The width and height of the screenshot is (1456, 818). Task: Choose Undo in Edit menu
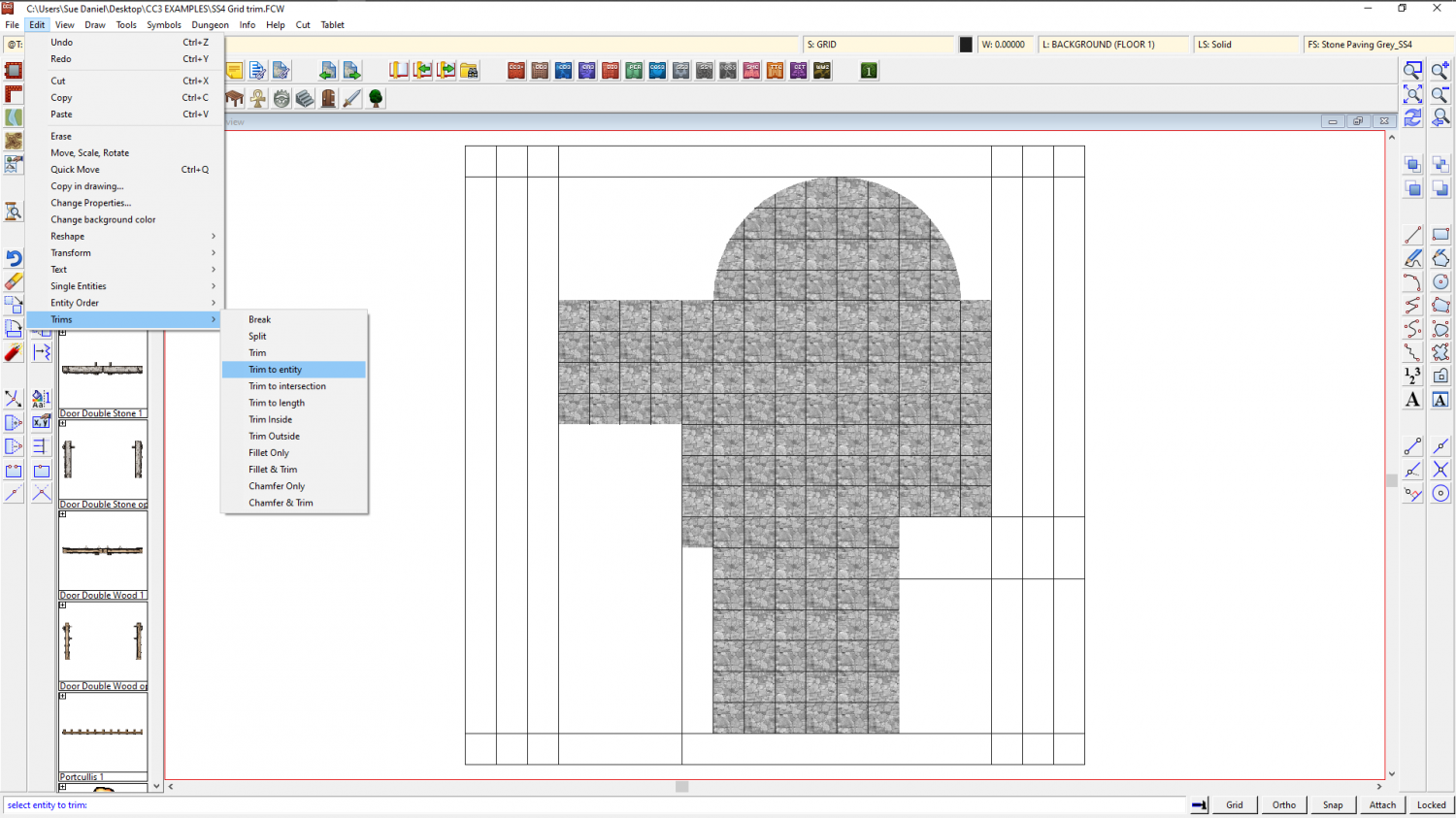pos(124,43)
